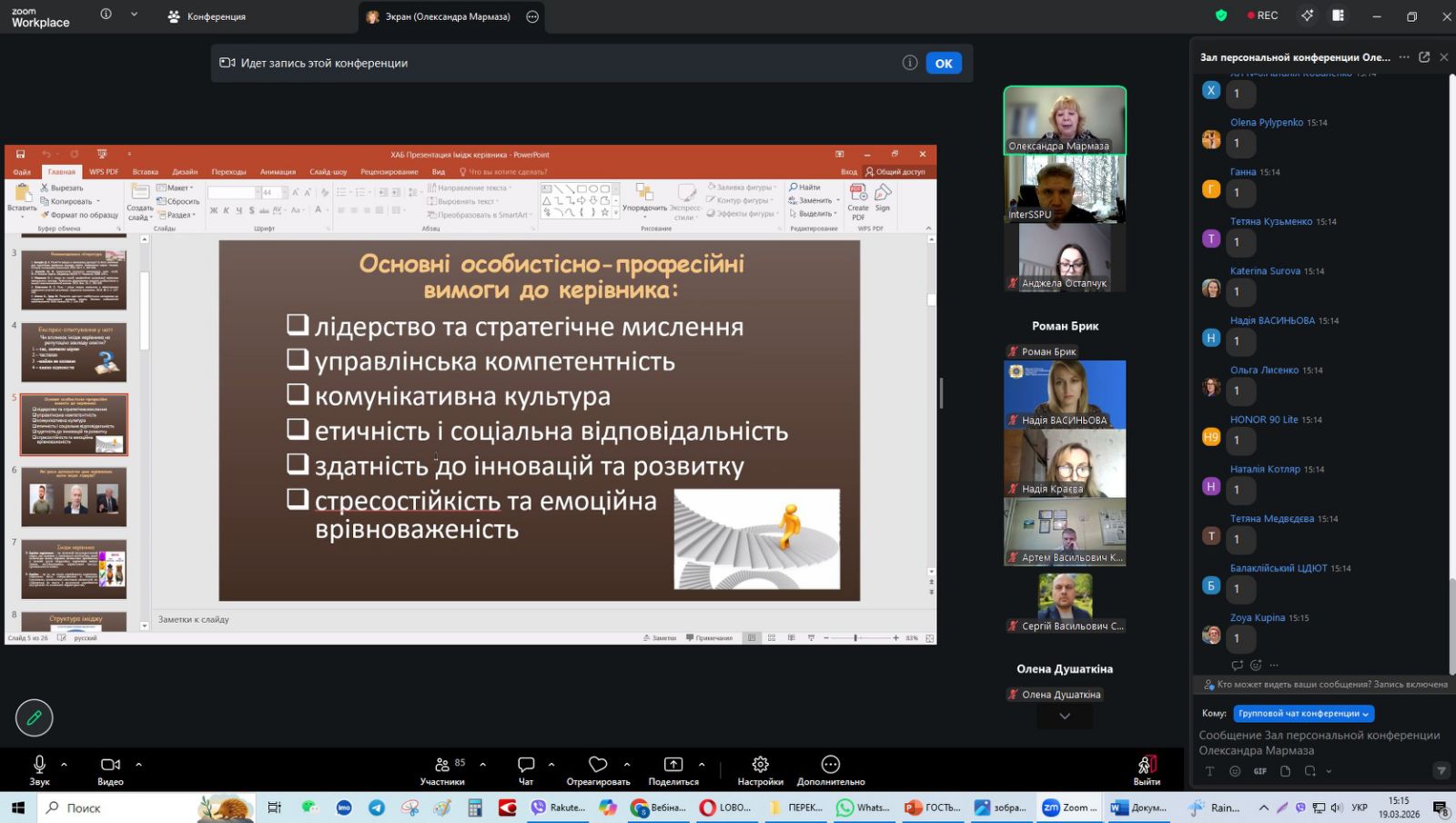Click the chat message input field
Image resolution: width=1456 pixels, height=823 pixels.
pos(1319,742)
